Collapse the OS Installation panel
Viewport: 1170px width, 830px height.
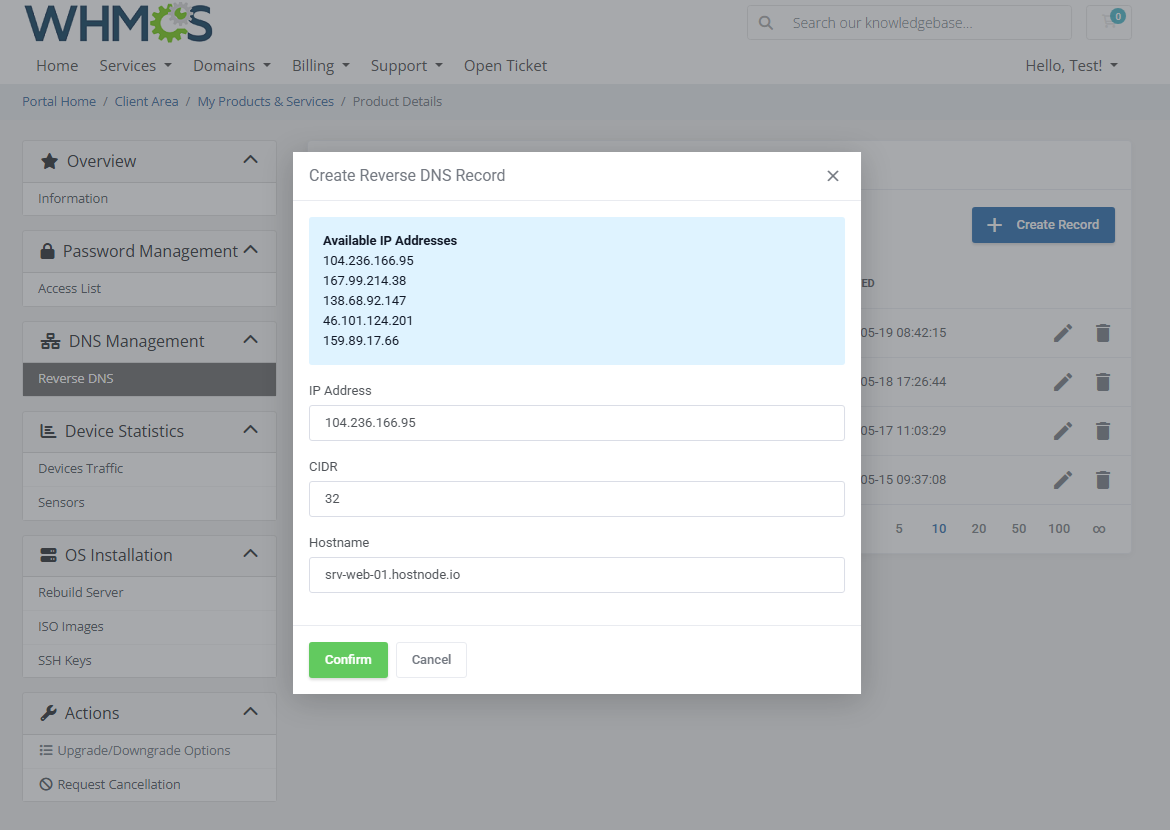(x=251, y=553)
